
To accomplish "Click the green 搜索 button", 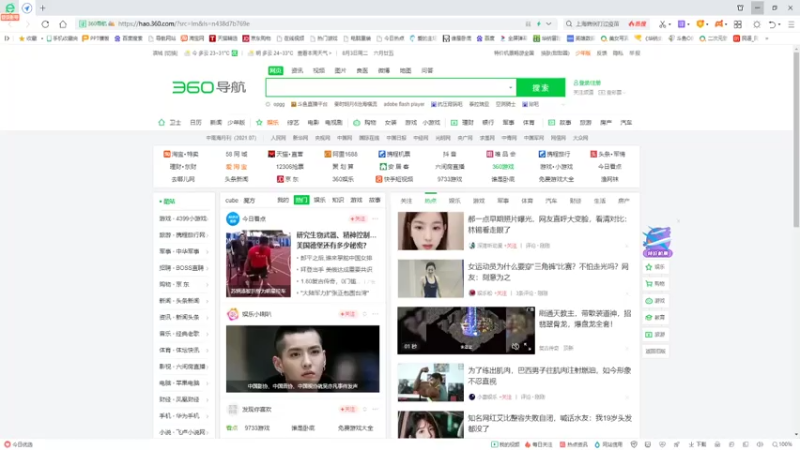I will point(540,87).
